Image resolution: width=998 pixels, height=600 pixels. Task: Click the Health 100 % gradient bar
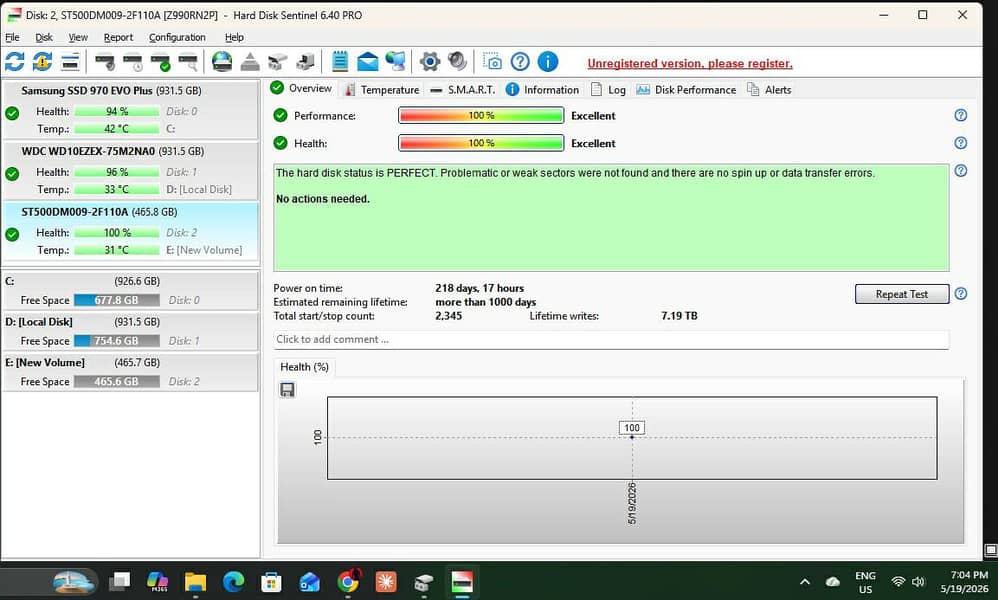(481, 143)
